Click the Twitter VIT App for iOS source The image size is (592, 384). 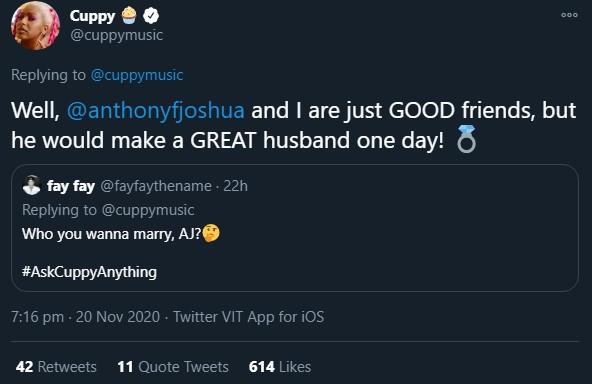(x=248, y=317)
